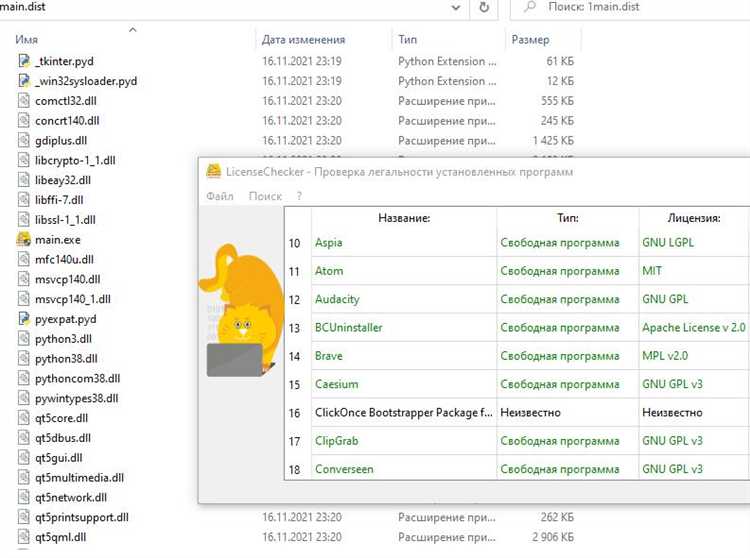750x558 pixels.
Task: Sort Explorer files by Дата изменения column
Action: 303,40
